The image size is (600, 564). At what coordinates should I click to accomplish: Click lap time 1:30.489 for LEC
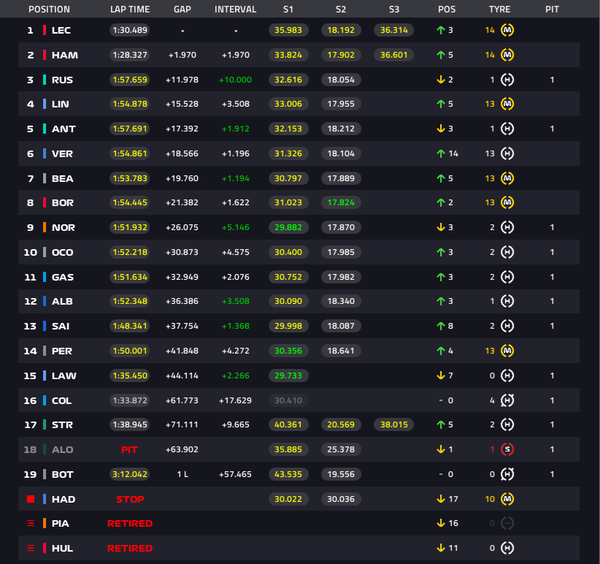[130, 30]
